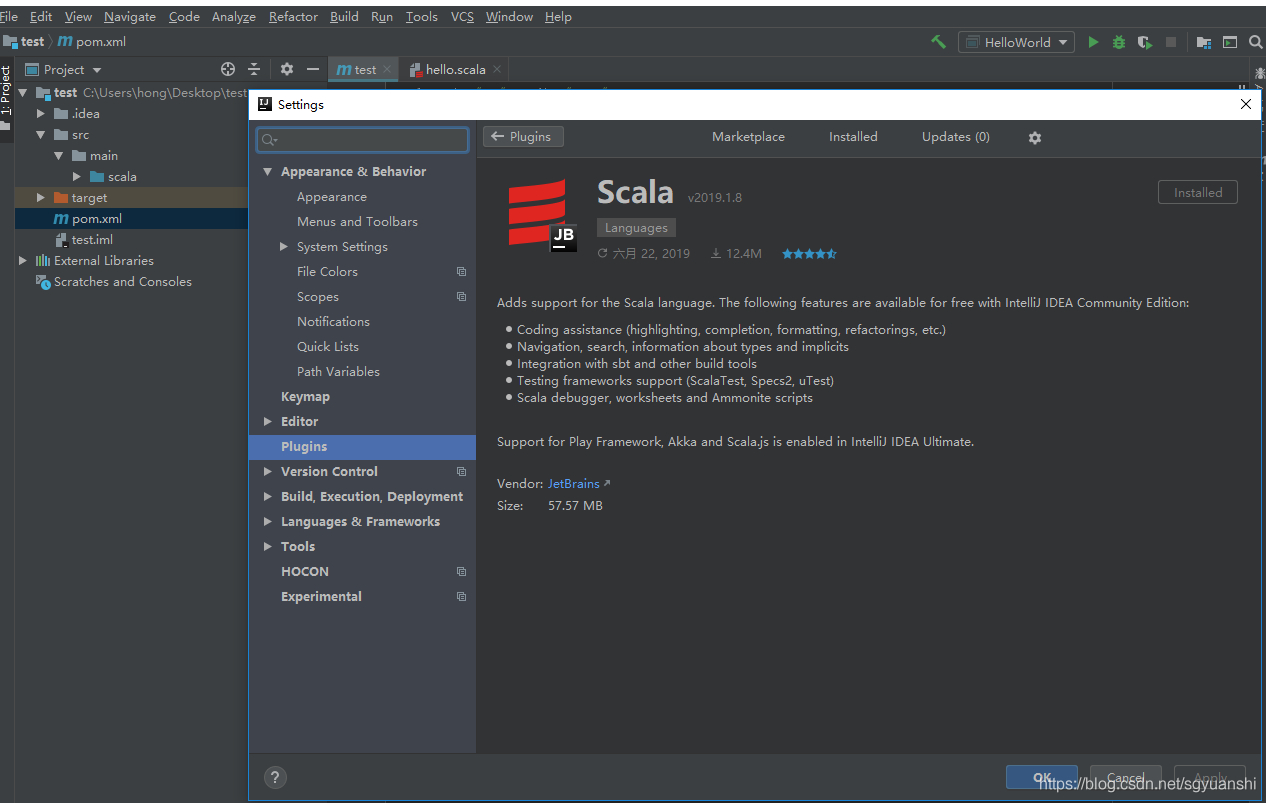Click the build hammer icon

(x=936, y=41)
